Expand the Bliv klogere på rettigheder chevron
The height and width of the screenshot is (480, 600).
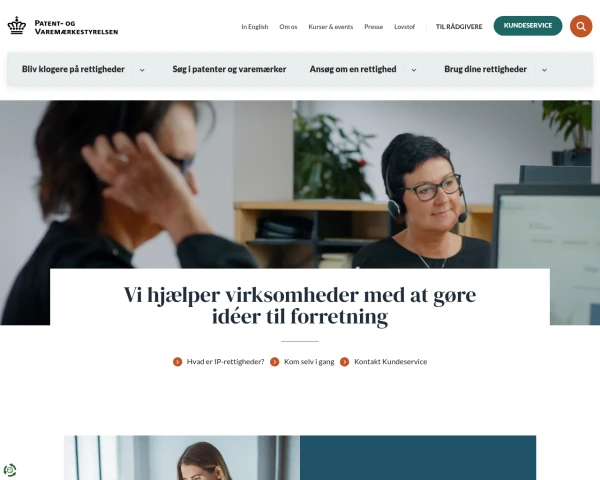(142, 70)
